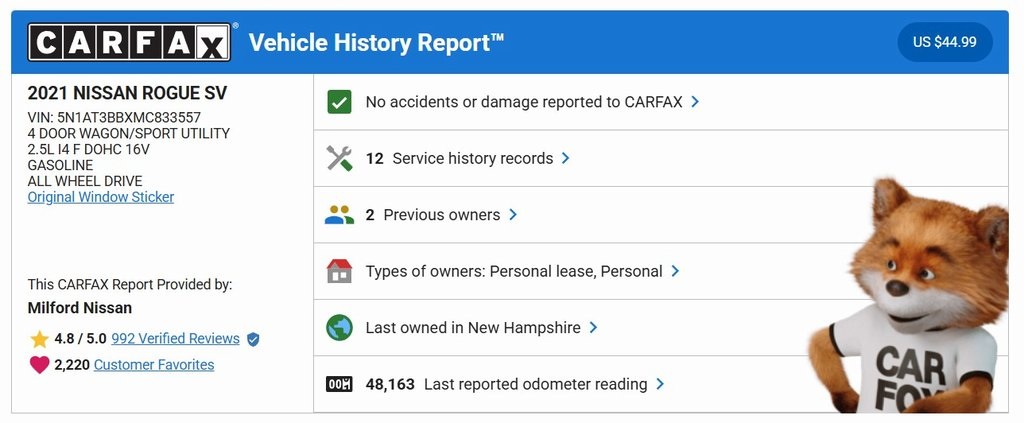
Task: Open the Original Window Sticker link
Action: [x=101, y=197]
